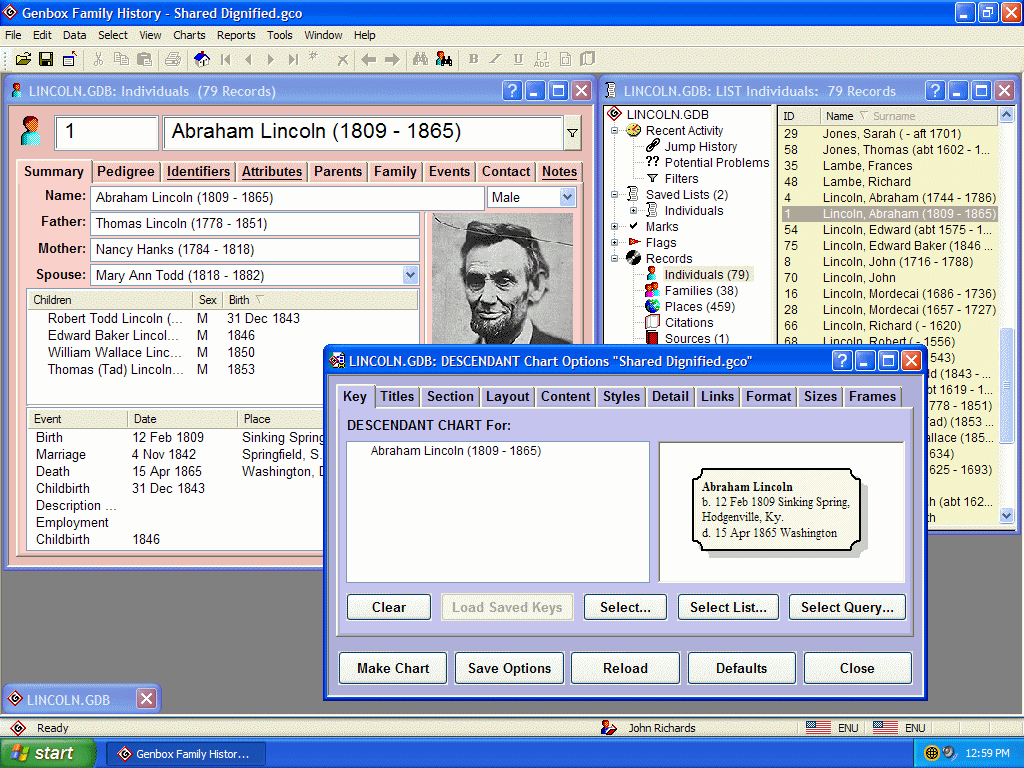This screenshot has width=1024, height=768.
Task: Click the Save floppy disk toolbar icon
Action: pyautogui.click(x=46, y=59)
